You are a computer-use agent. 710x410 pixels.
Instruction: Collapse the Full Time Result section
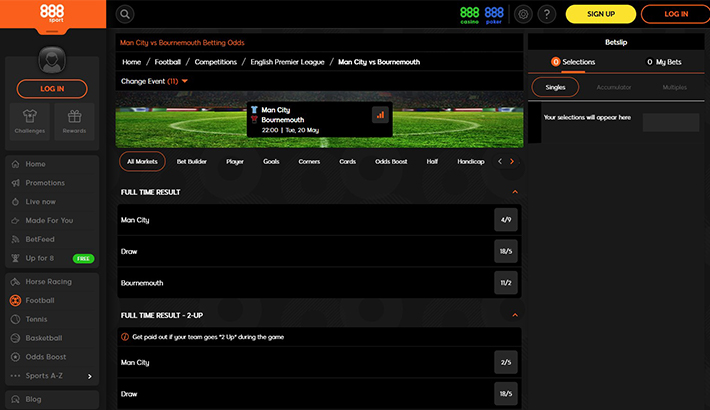(515, 192)
